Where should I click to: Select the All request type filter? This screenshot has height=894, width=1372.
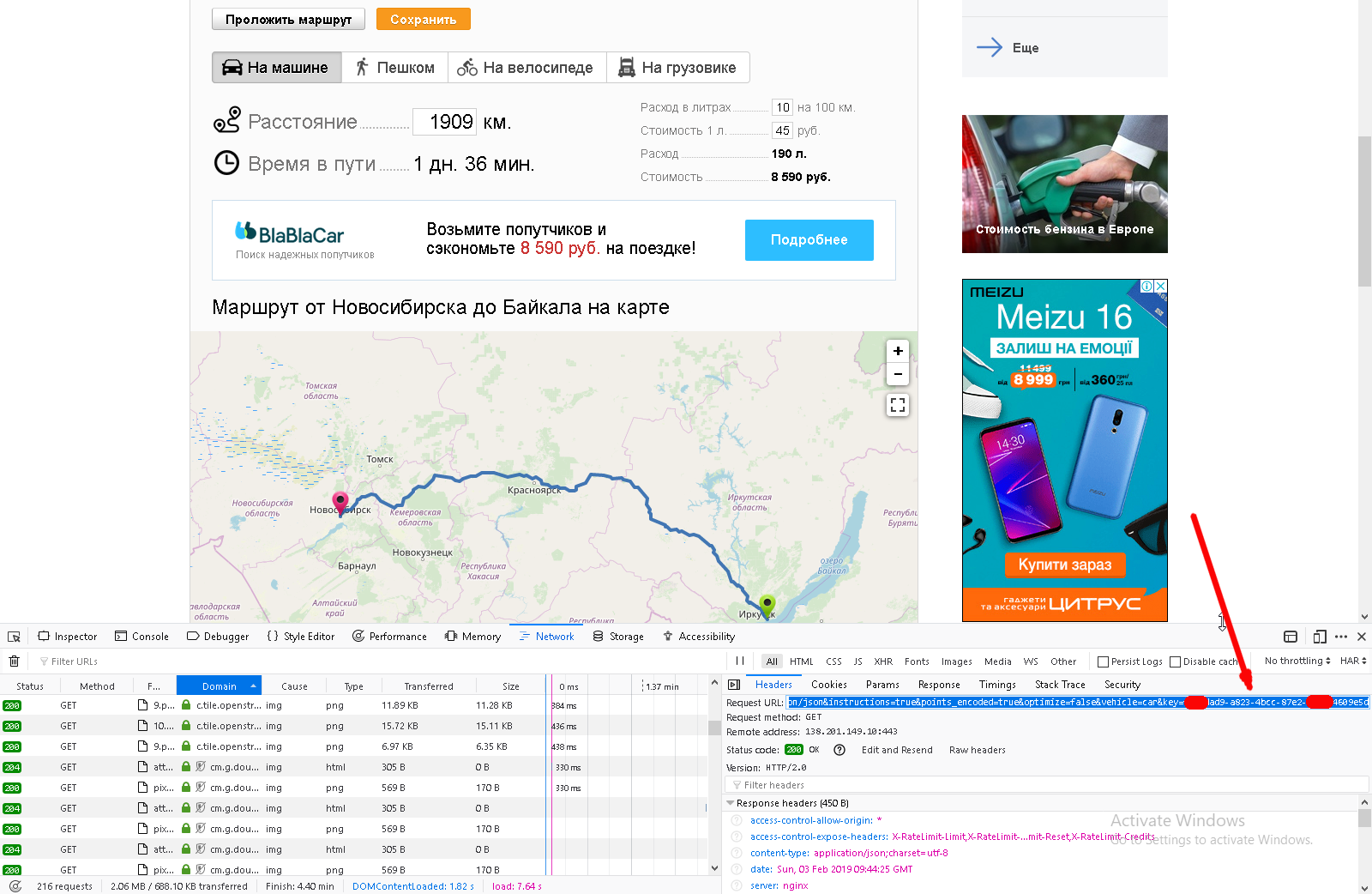[772, 661]
